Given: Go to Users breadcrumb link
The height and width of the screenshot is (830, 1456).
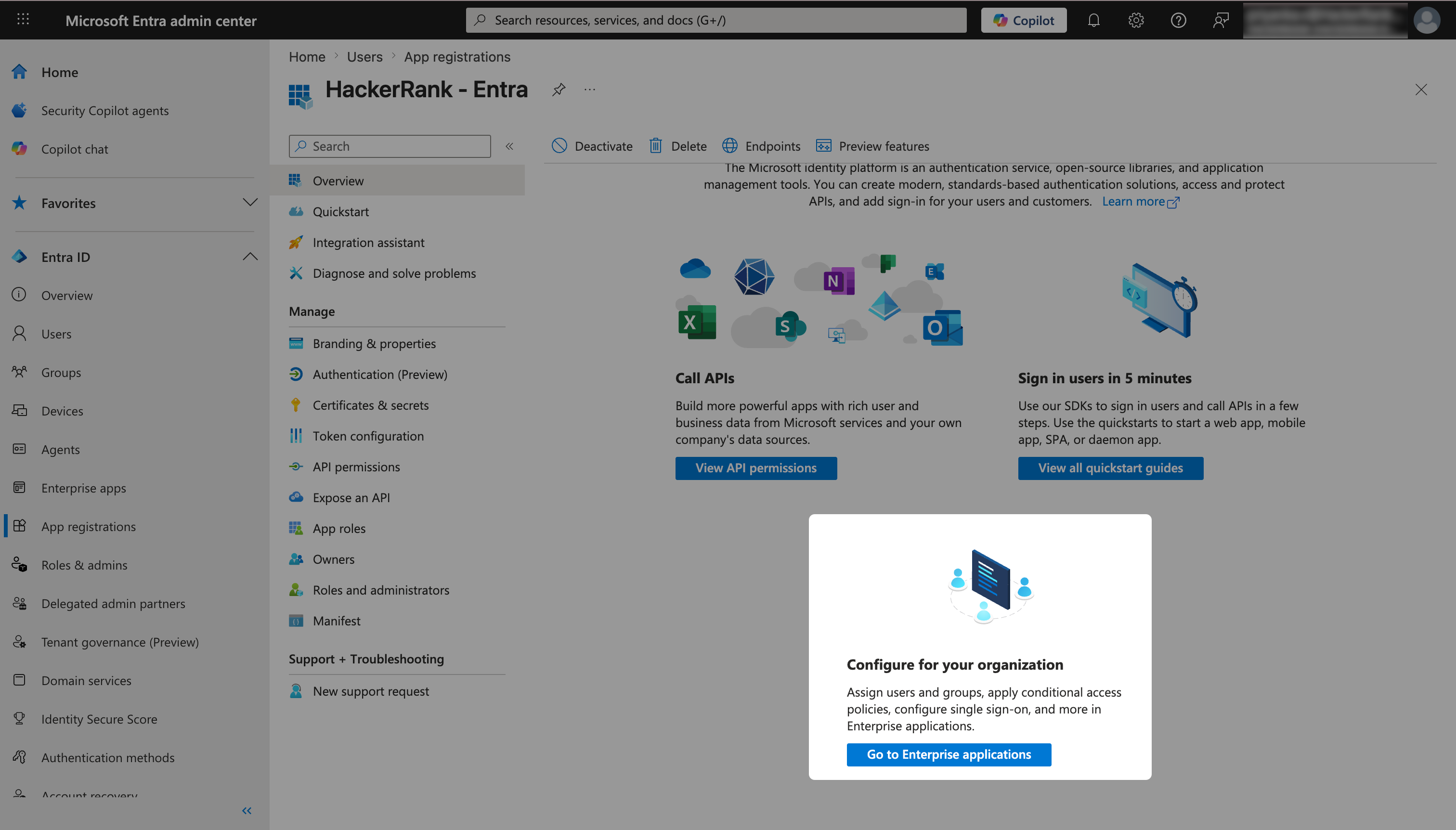Looking at the screenshot, I should point(364,56).
